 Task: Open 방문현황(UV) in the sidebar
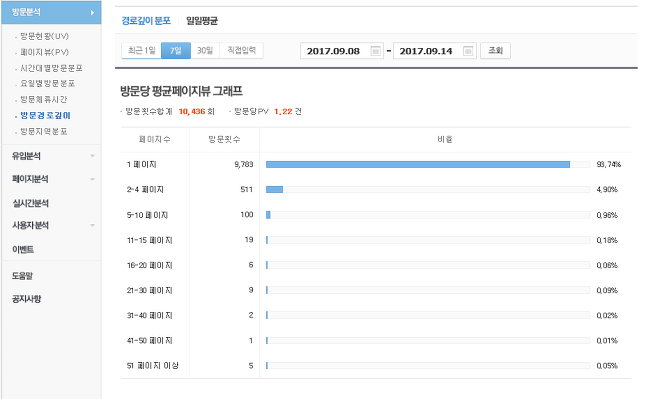click(44, 36)
